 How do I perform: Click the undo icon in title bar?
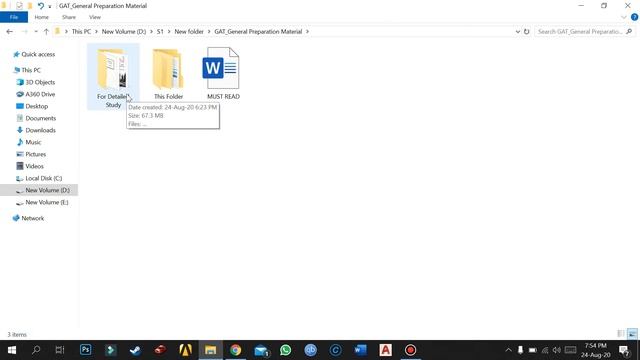pos(41,6)
